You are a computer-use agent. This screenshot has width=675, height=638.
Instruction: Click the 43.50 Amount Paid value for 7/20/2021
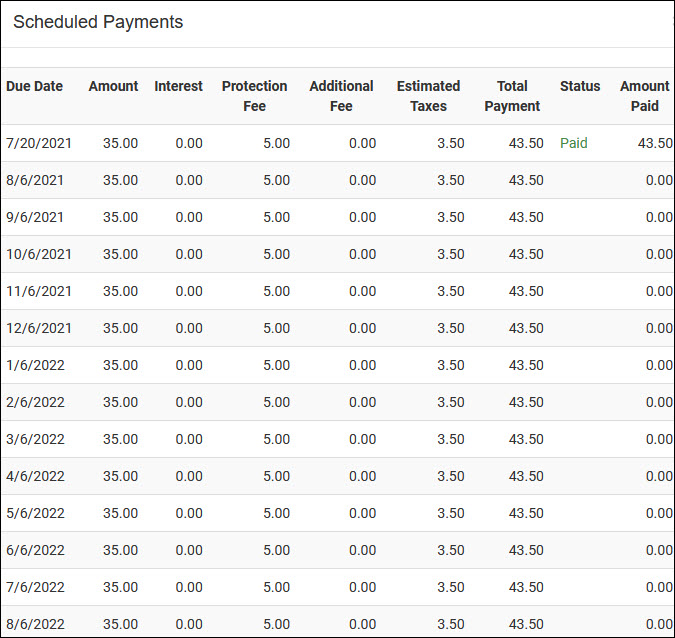[655, 143]
